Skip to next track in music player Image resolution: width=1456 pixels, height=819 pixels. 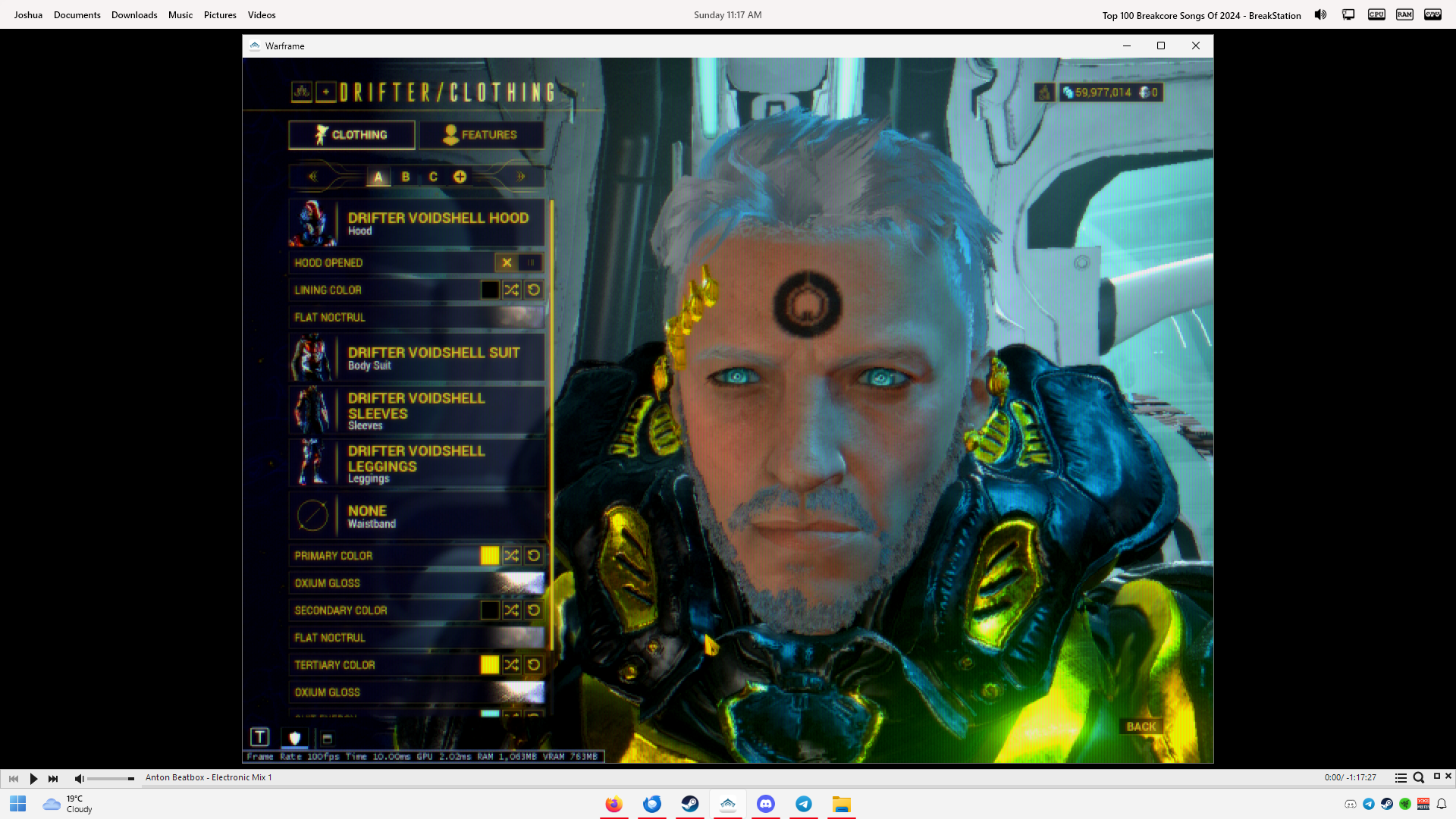tap(53, 778)
